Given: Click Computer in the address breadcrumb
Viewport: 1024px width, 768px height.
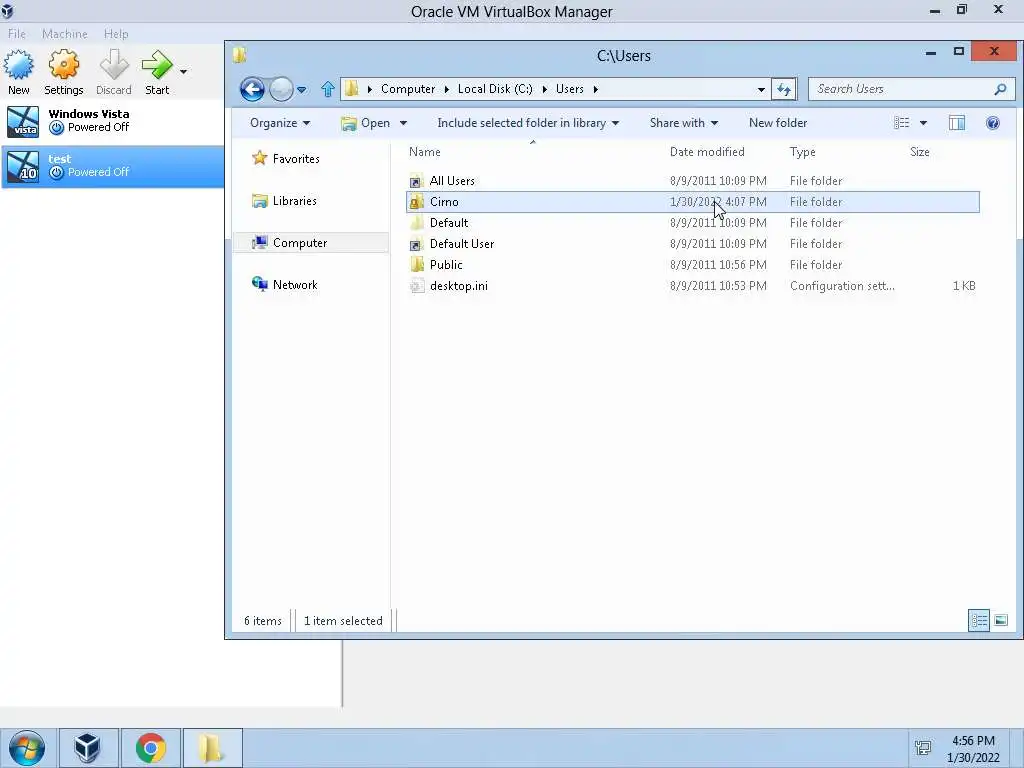Looking at the screenshot, I should [408, 89].
